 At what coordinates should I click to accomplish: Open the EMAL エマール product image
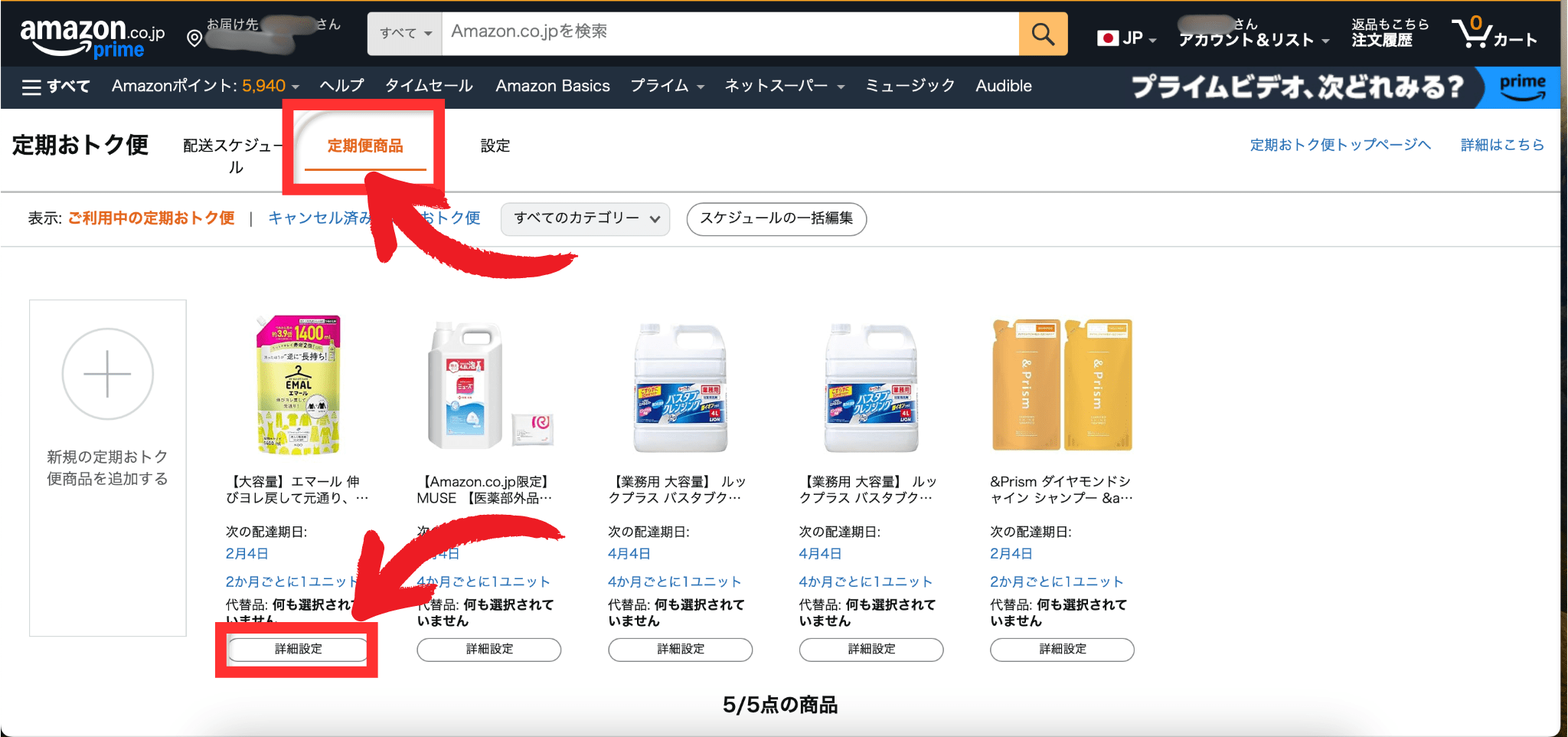click(298, 385)
